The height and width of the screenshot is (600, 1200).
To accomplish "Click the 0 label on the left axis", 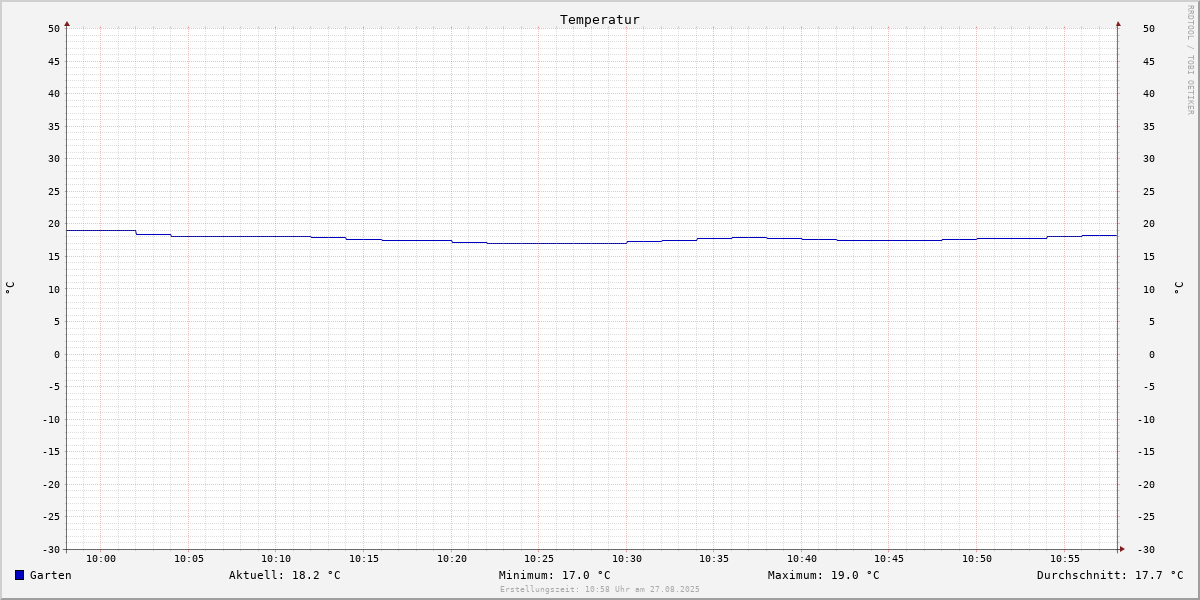I will (57, 354).
